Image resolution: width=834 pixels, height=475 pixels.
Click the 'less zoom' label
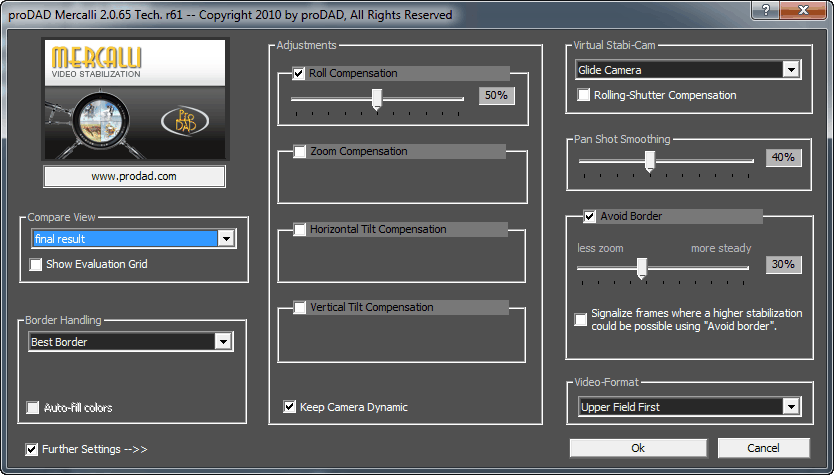pos(600,248)
